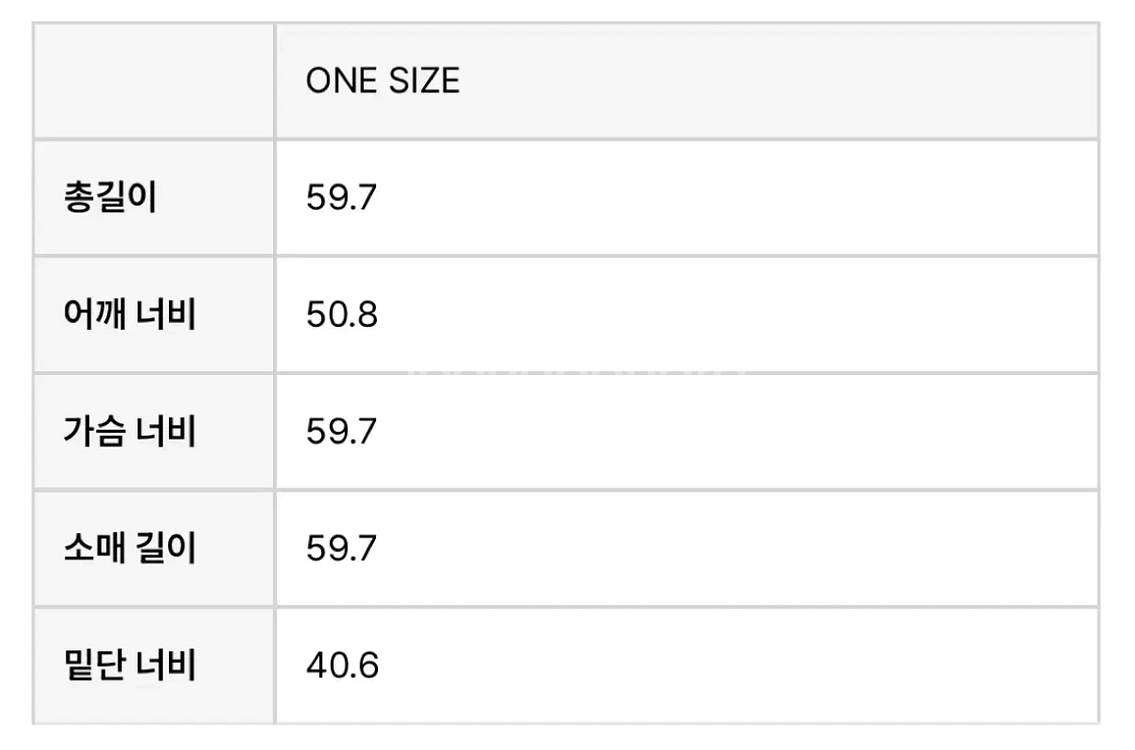This screenshot has height=750, width=1135.
Task: Click blank header area beside ONE SIZE
Action: (x=778, y=80)
